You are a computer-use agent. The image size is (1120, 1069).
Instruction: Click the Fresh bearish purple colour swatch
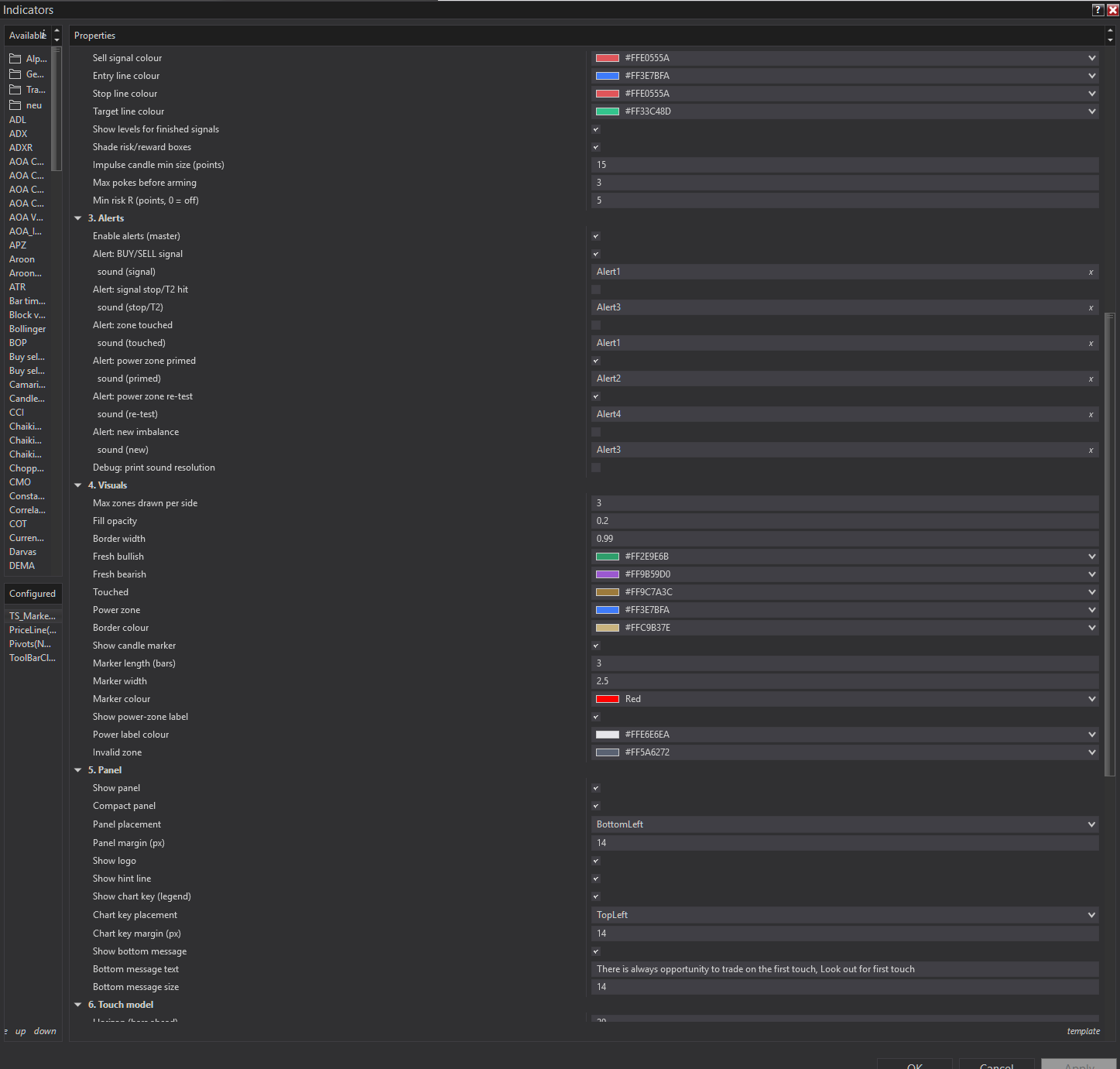click(x=608, y=574)
